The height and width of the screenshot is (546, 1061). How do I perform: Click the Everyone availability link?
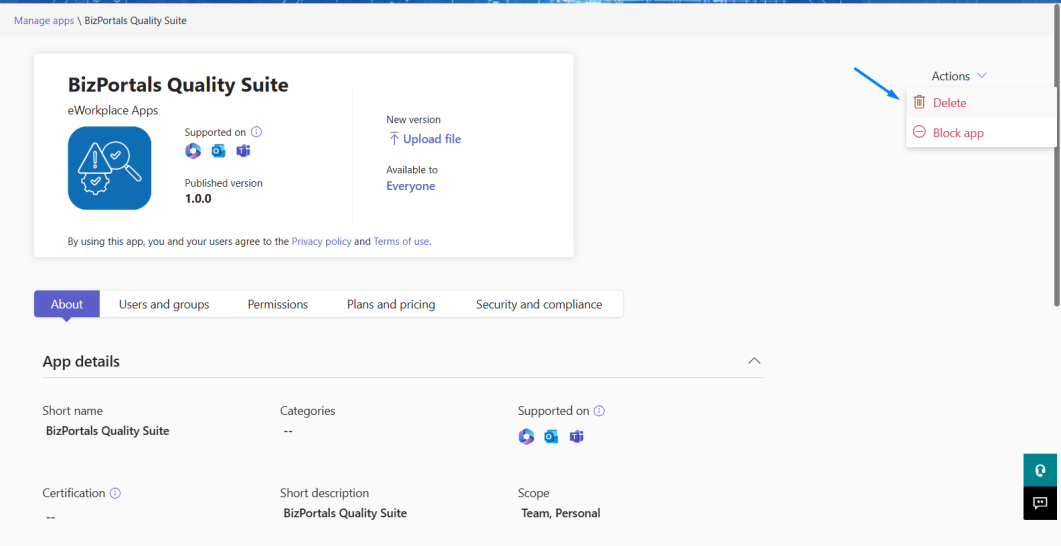point(411,186)
